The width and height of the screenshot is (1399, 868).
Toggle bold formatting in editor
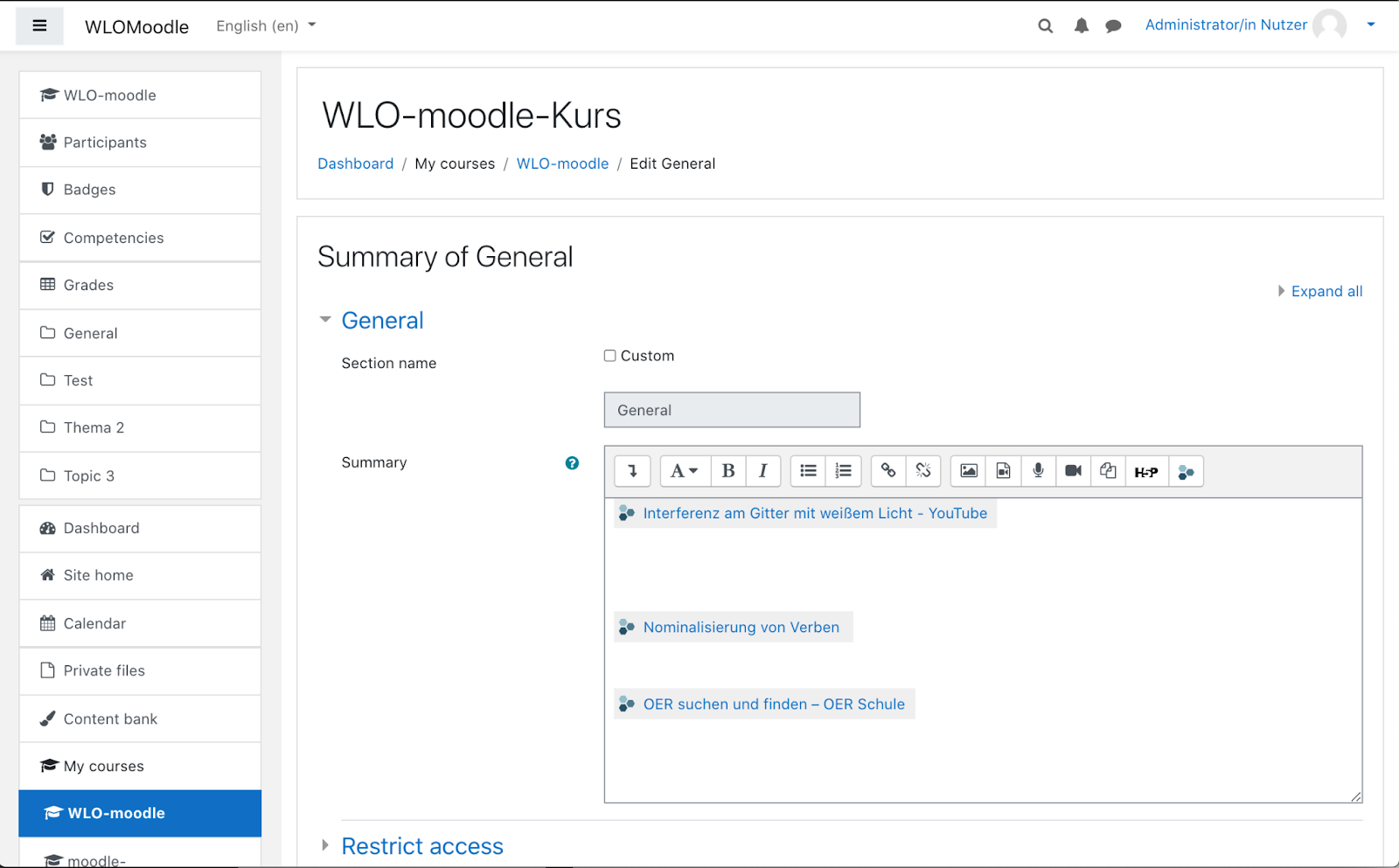coord(728,471)
